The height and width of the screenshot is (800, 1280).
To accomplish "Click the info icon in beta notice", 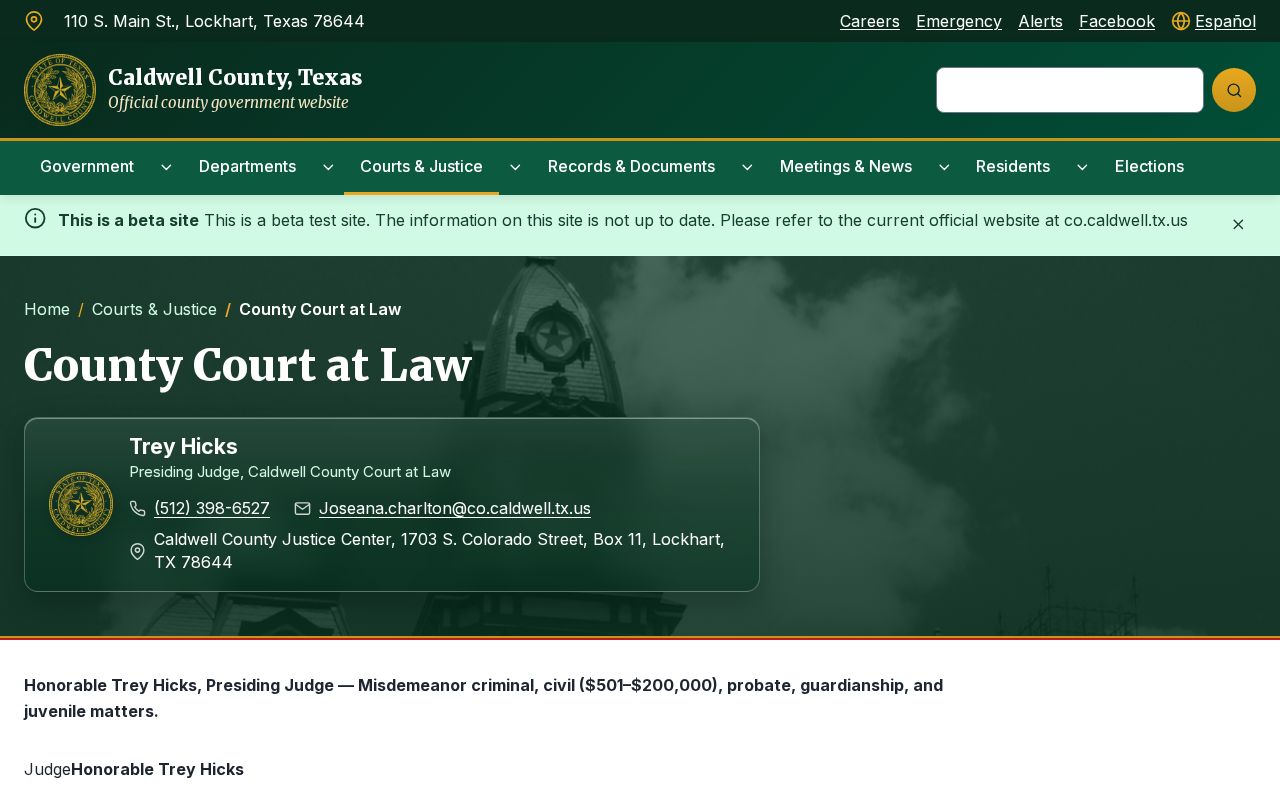I will point(35,218).
